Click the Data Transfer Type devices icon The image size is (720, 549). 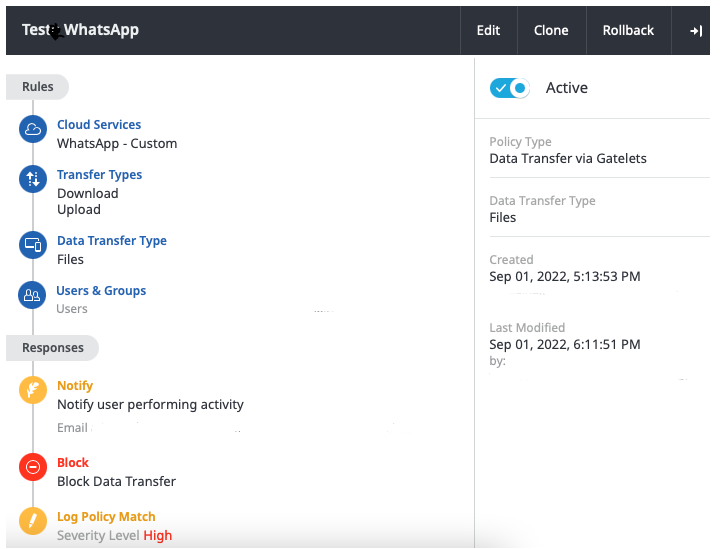tap(32, 244)
